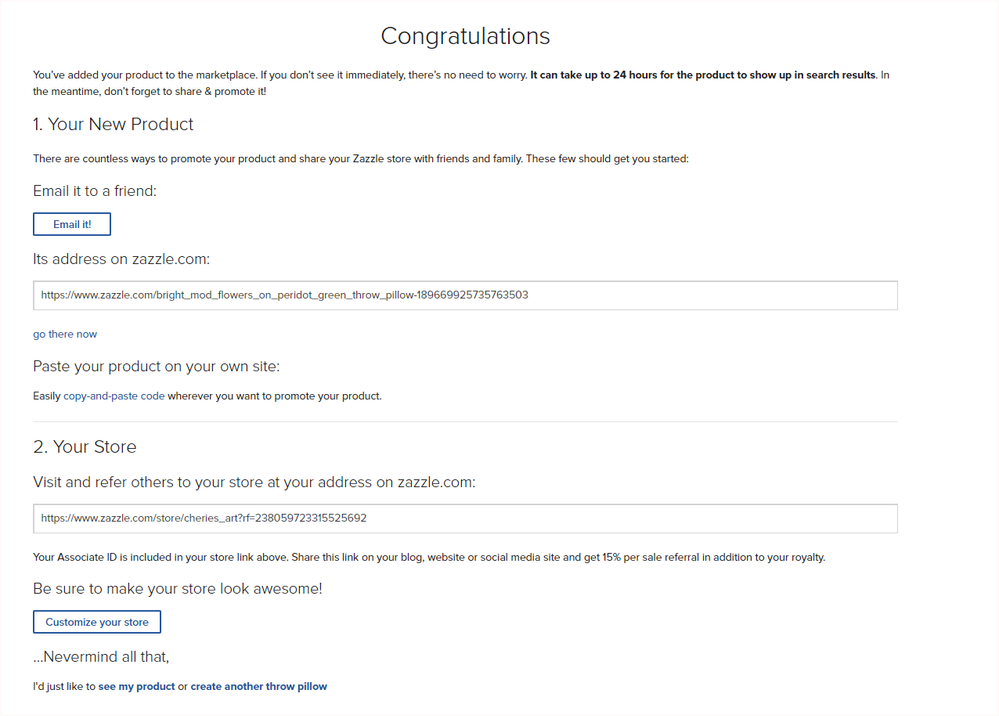Select the product address URL field

click(465, 296)
